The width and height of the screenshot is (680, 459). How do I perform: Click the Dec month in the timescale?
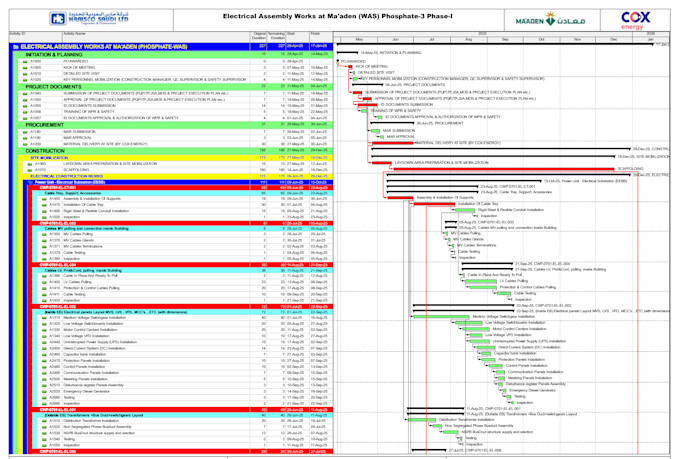(614, 39)
